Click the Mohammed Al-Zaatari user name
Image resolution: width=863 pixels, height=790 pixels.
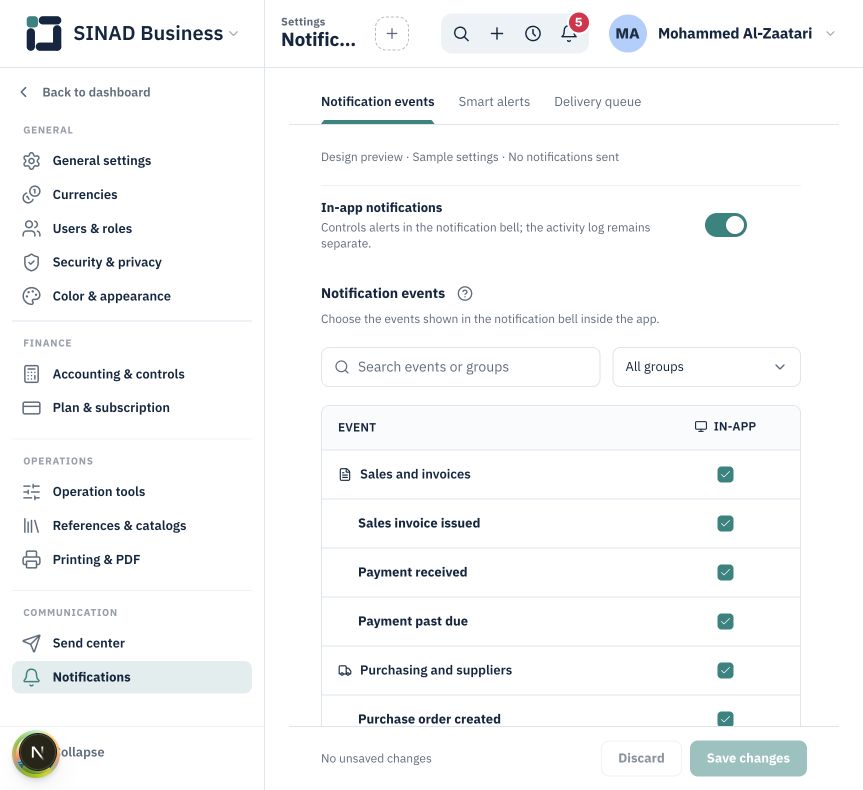735,34
